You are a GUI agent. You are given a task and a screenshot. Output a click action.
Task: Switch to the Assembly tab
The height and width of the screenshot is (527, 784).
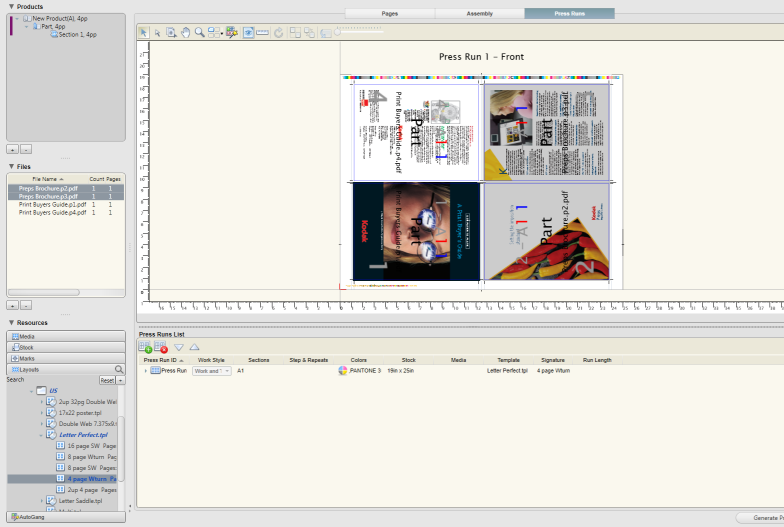480,14
